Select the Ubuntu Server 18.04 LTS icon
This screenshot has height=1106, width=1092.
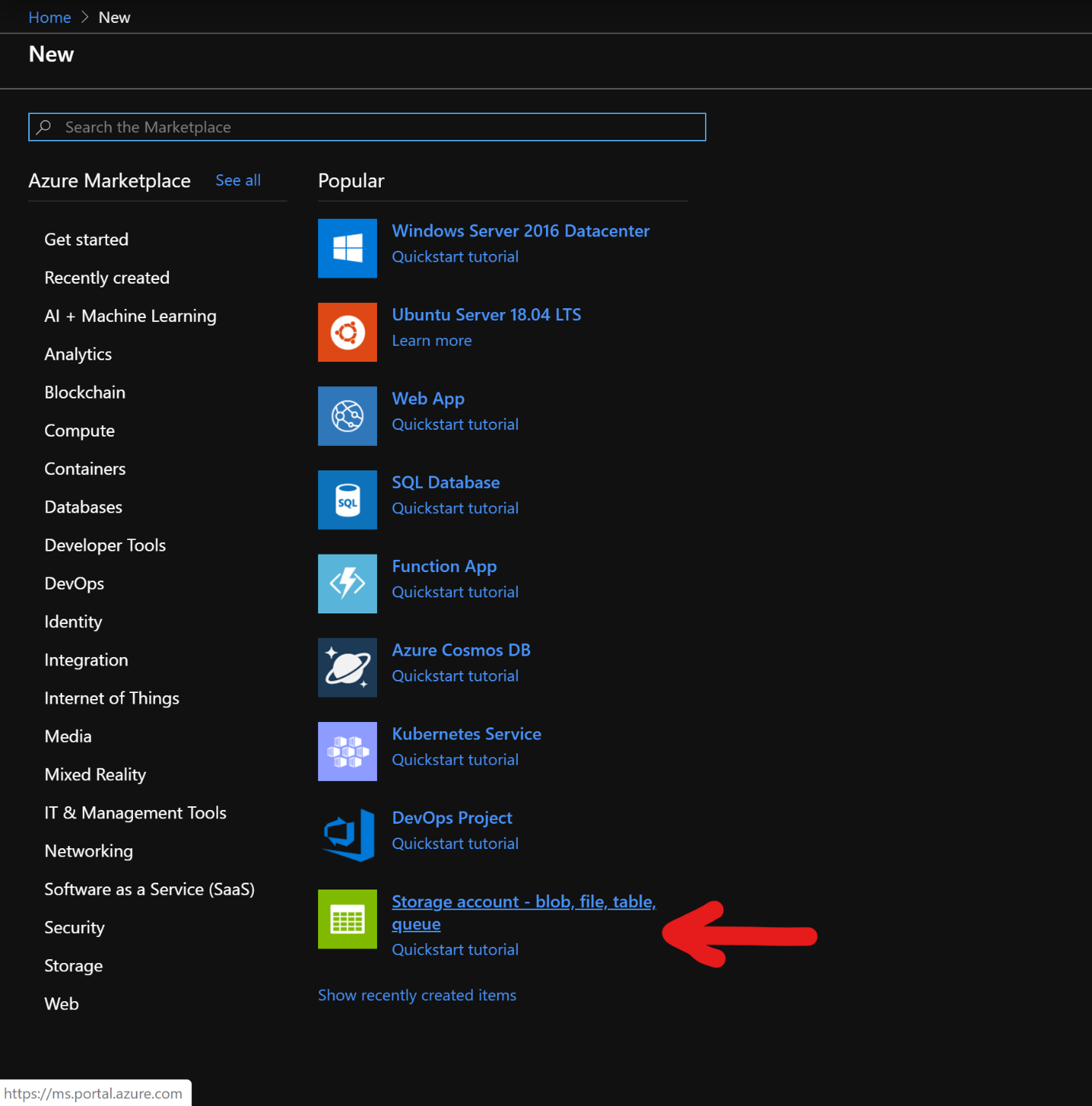[347, 332]
